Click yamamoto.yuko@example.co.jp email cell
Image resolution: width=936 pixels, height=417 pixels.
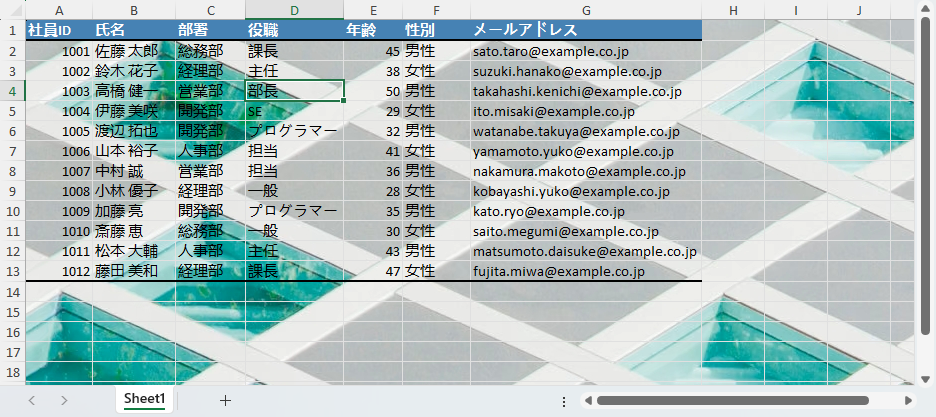pos(586,152)
